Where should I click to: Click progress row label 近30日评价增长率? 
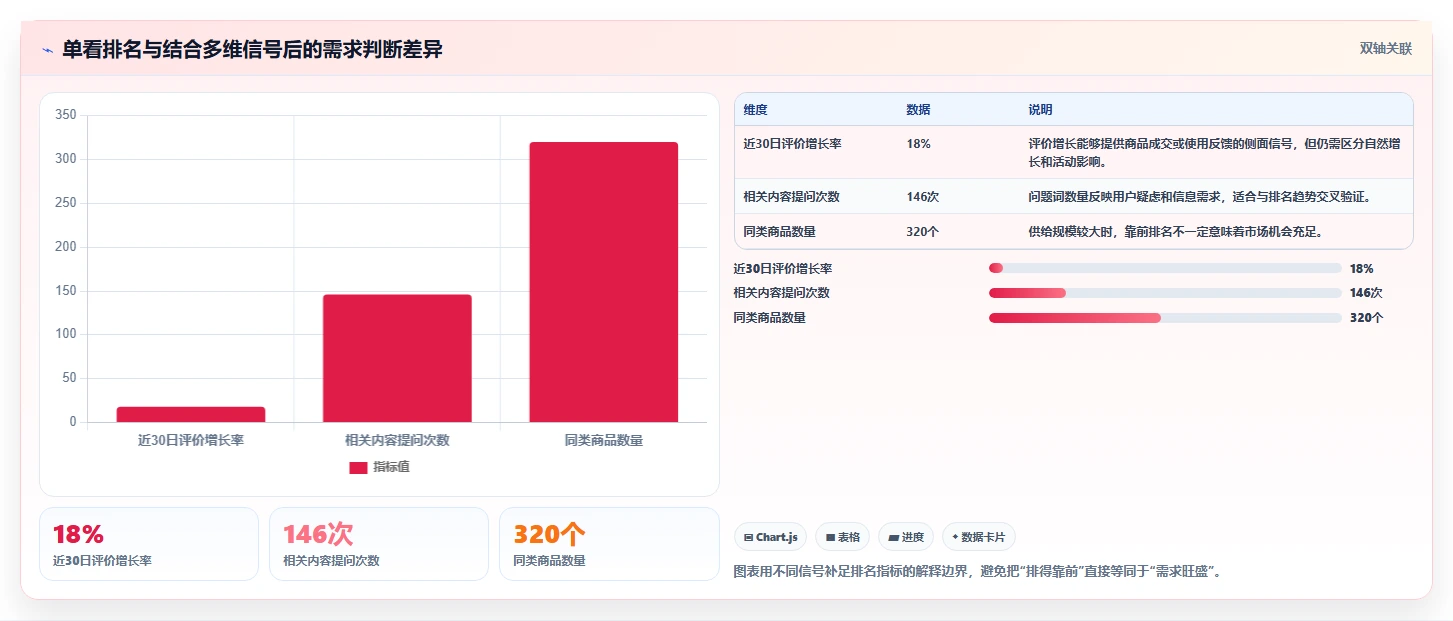click(782, 268)
